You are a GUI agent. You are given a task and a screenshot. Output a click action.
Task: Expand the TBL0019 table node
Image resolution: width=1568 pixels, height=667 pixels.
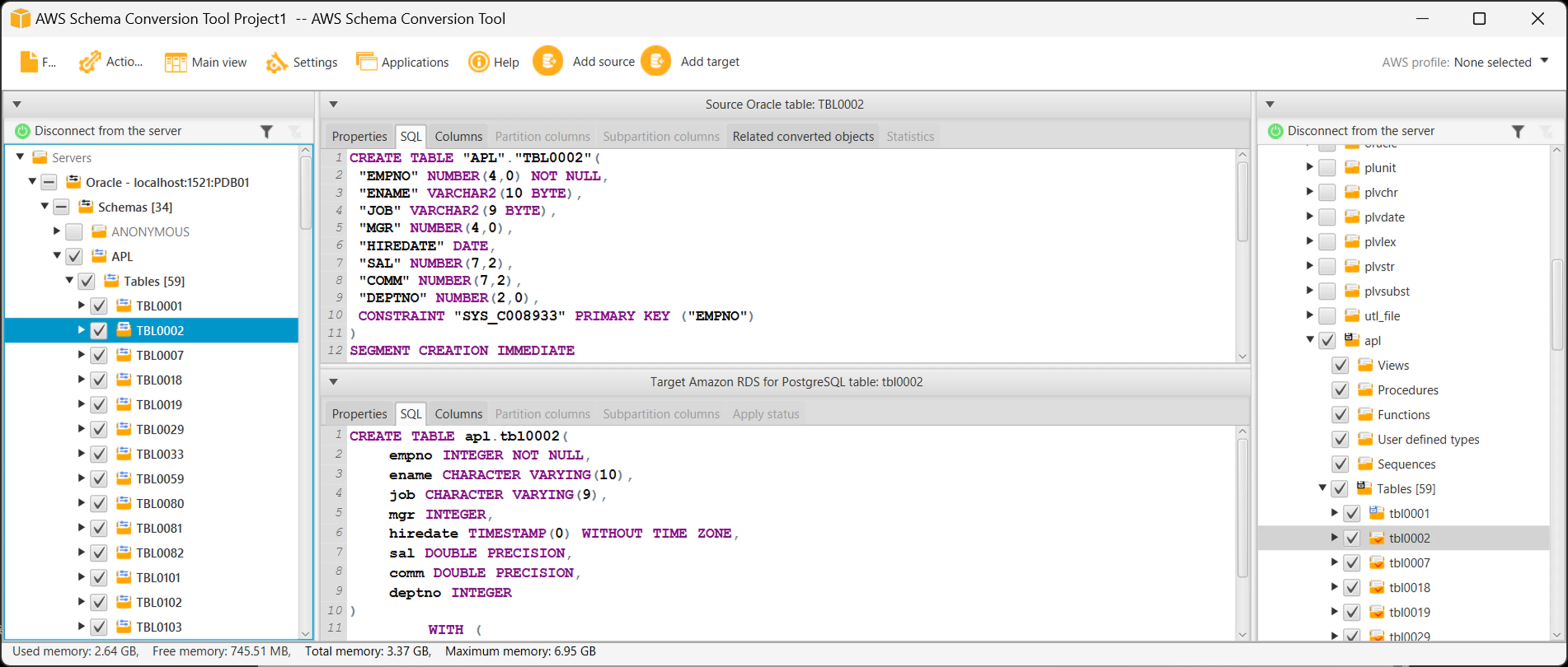81,404
